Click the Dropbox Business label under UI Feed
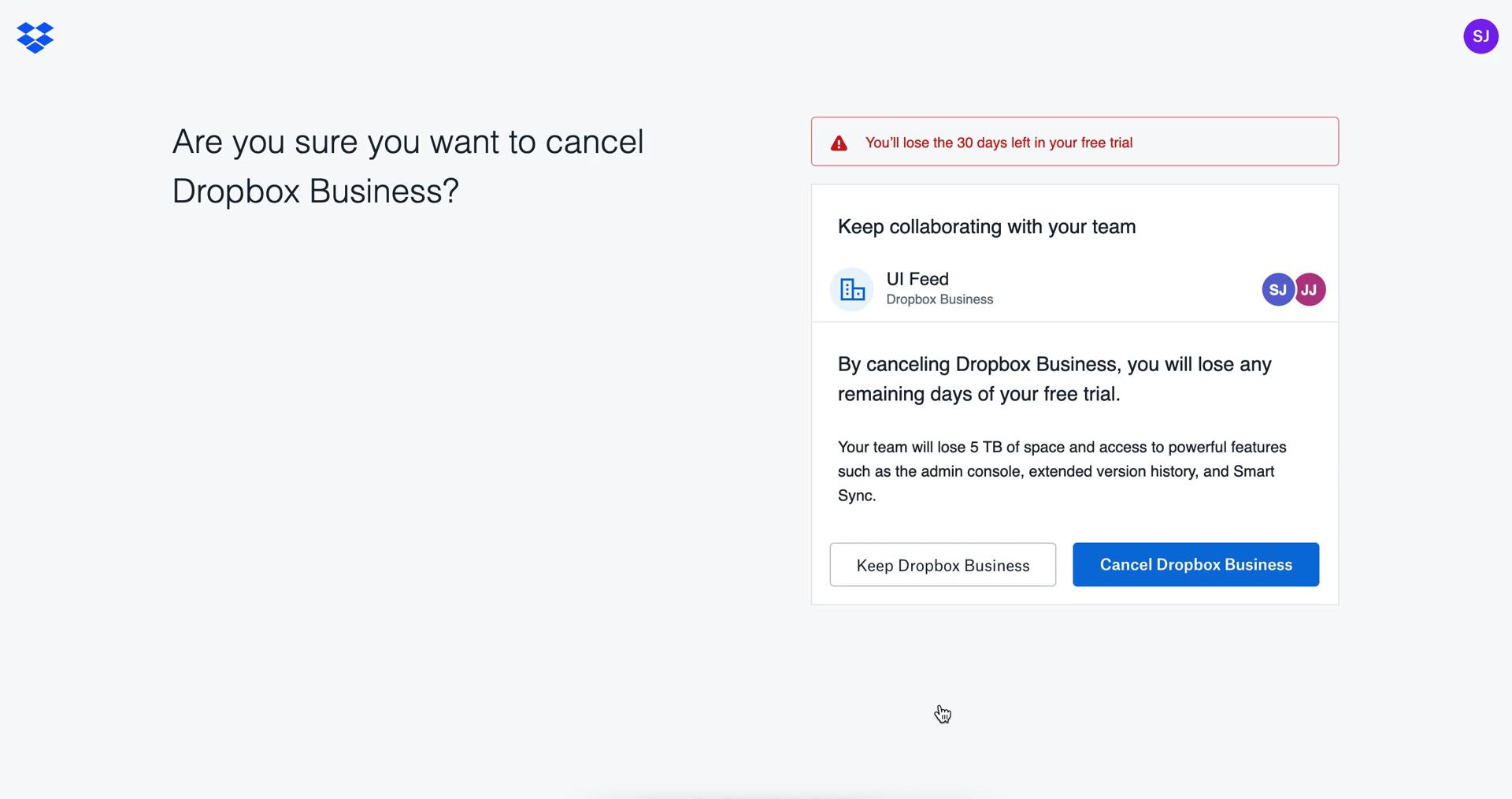The image size is (1512, 799). (939, 299)
